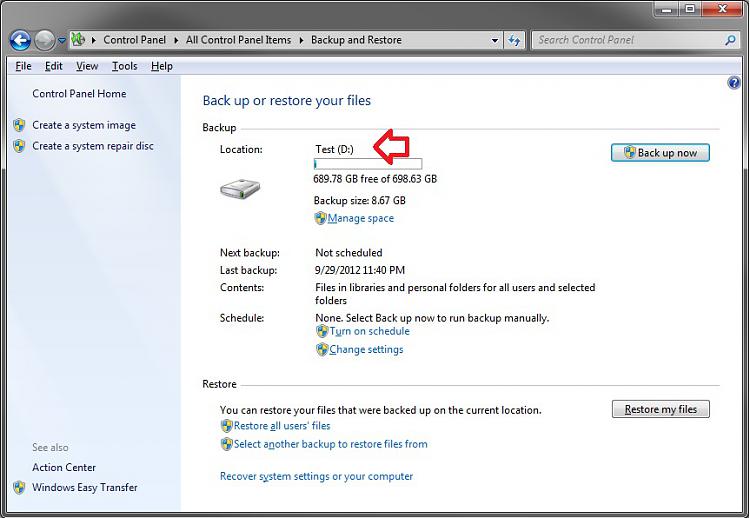Select Backup and Restore breadcrumb
The height and width of the screenshot is (518, 750).
[x=356, y=40]
